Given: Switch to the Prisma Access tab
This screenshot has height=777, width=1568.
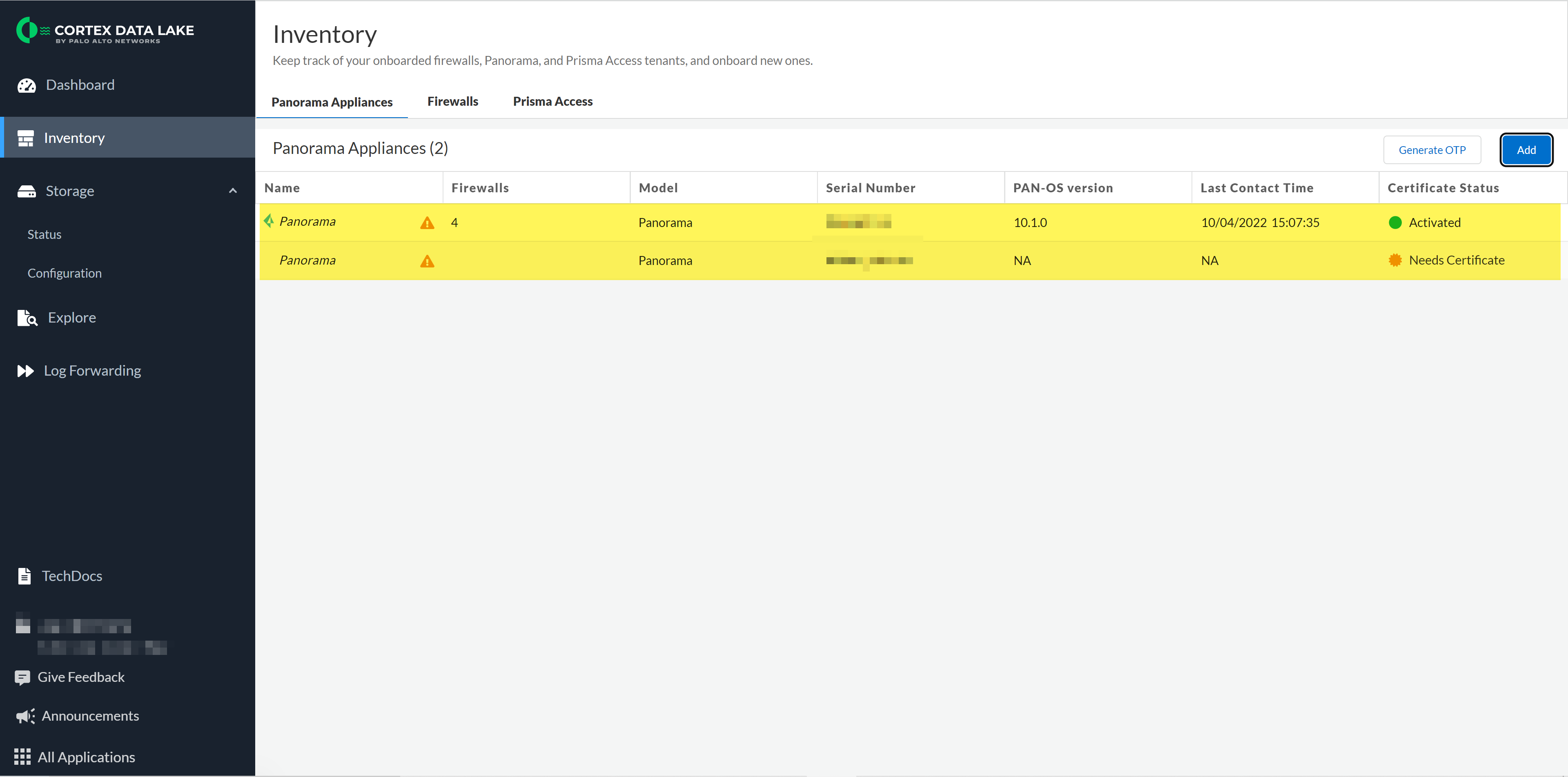Looking at the screenshot, I should [x=552, y=102].
